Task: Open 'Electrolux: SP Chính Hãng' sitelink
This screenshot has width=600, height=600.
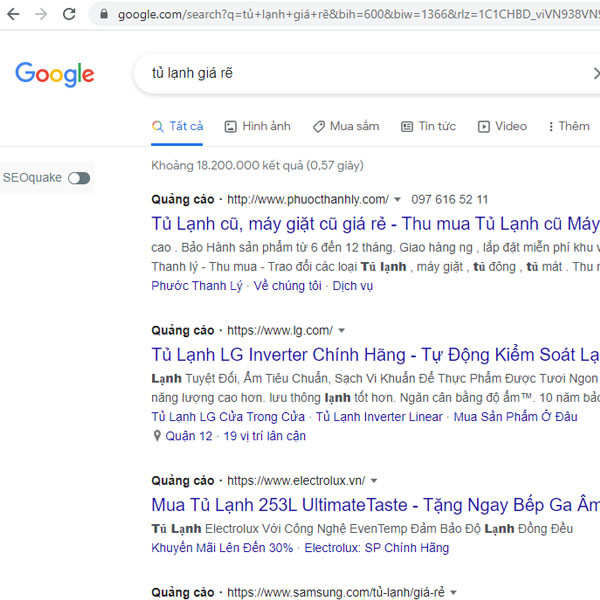Action: [x=377, y=548]
